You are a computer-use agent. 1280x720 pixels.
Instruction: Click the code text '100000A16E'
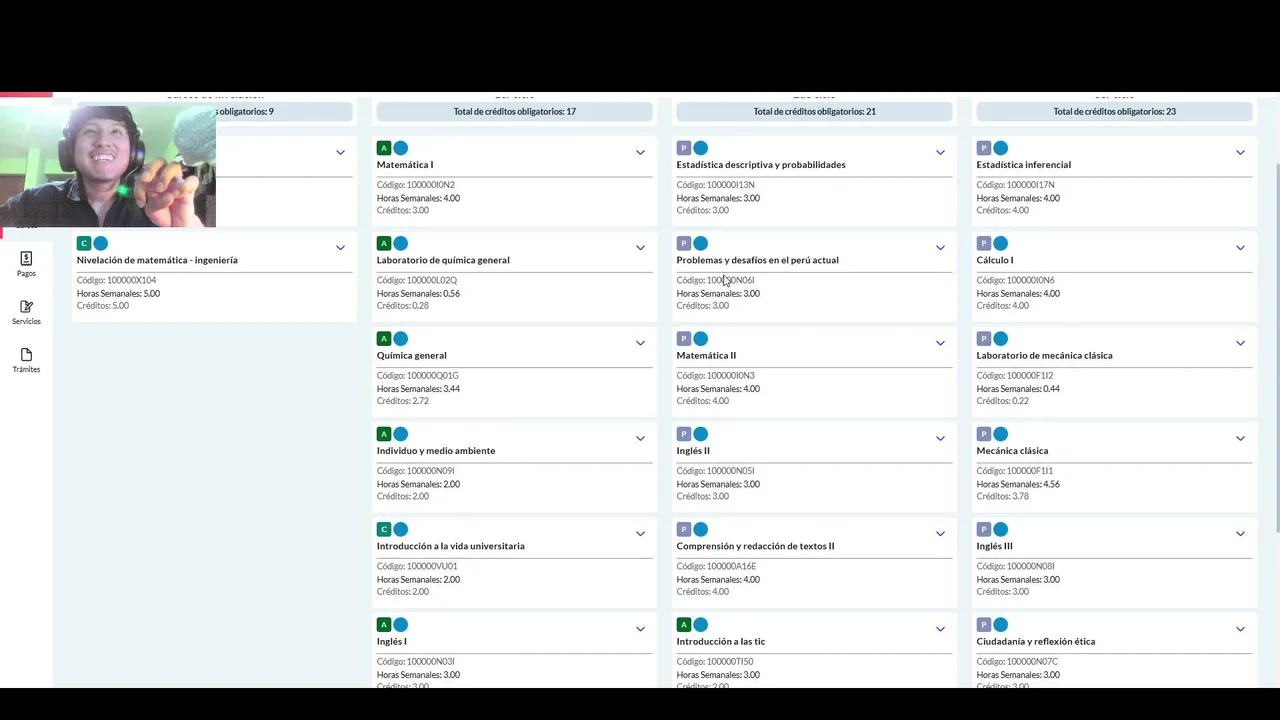(732, 566)
